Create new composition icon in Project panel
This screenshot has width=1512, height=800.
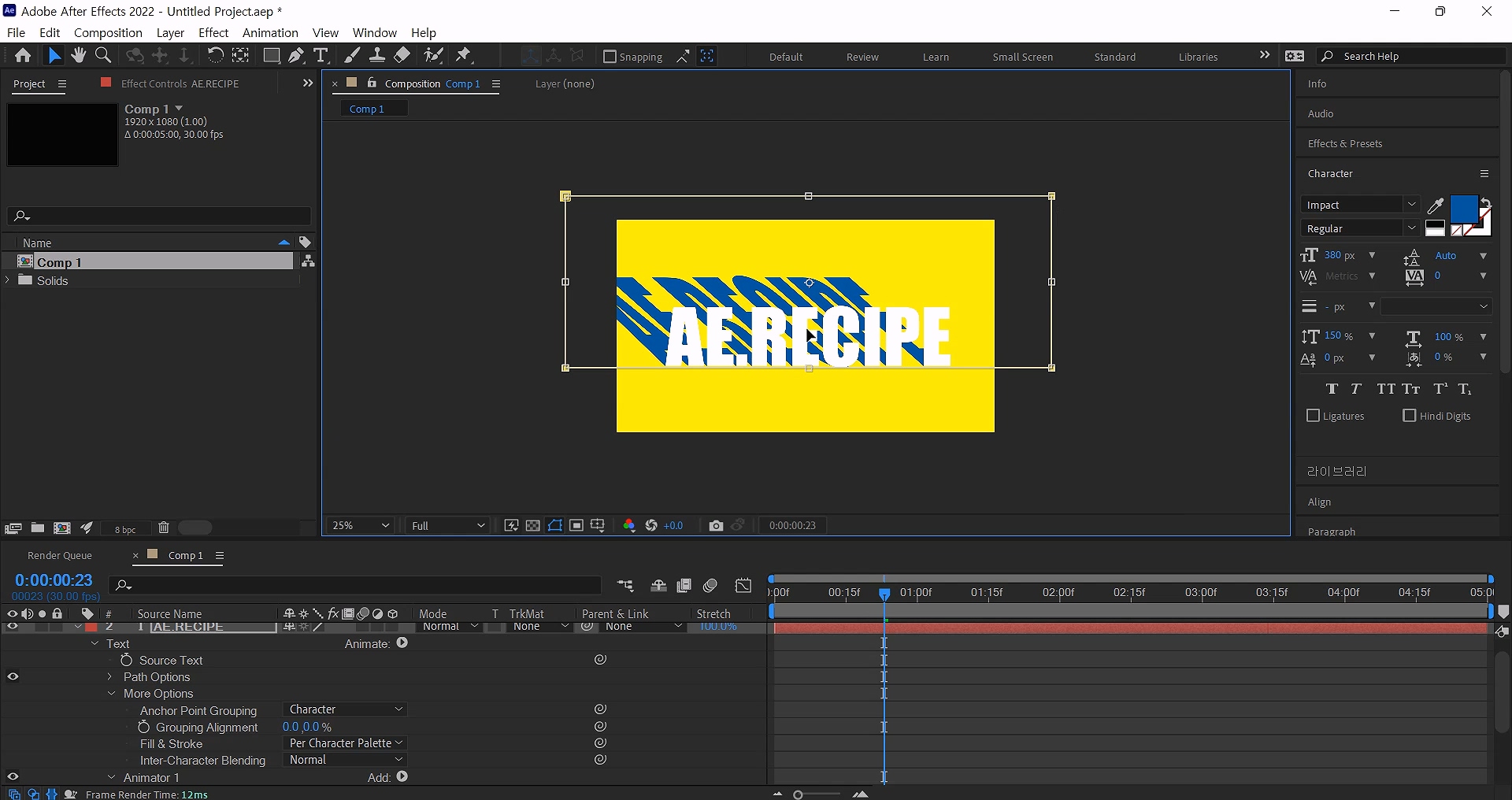pos(62,528)
